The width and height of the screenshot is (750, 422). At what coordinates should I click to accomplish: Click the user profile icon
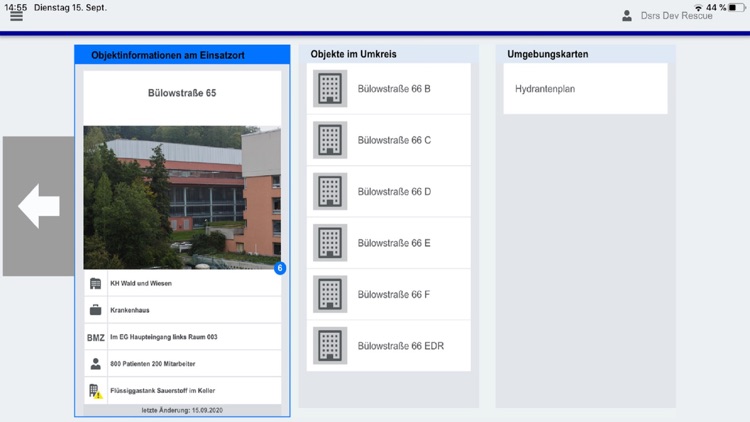627,16
